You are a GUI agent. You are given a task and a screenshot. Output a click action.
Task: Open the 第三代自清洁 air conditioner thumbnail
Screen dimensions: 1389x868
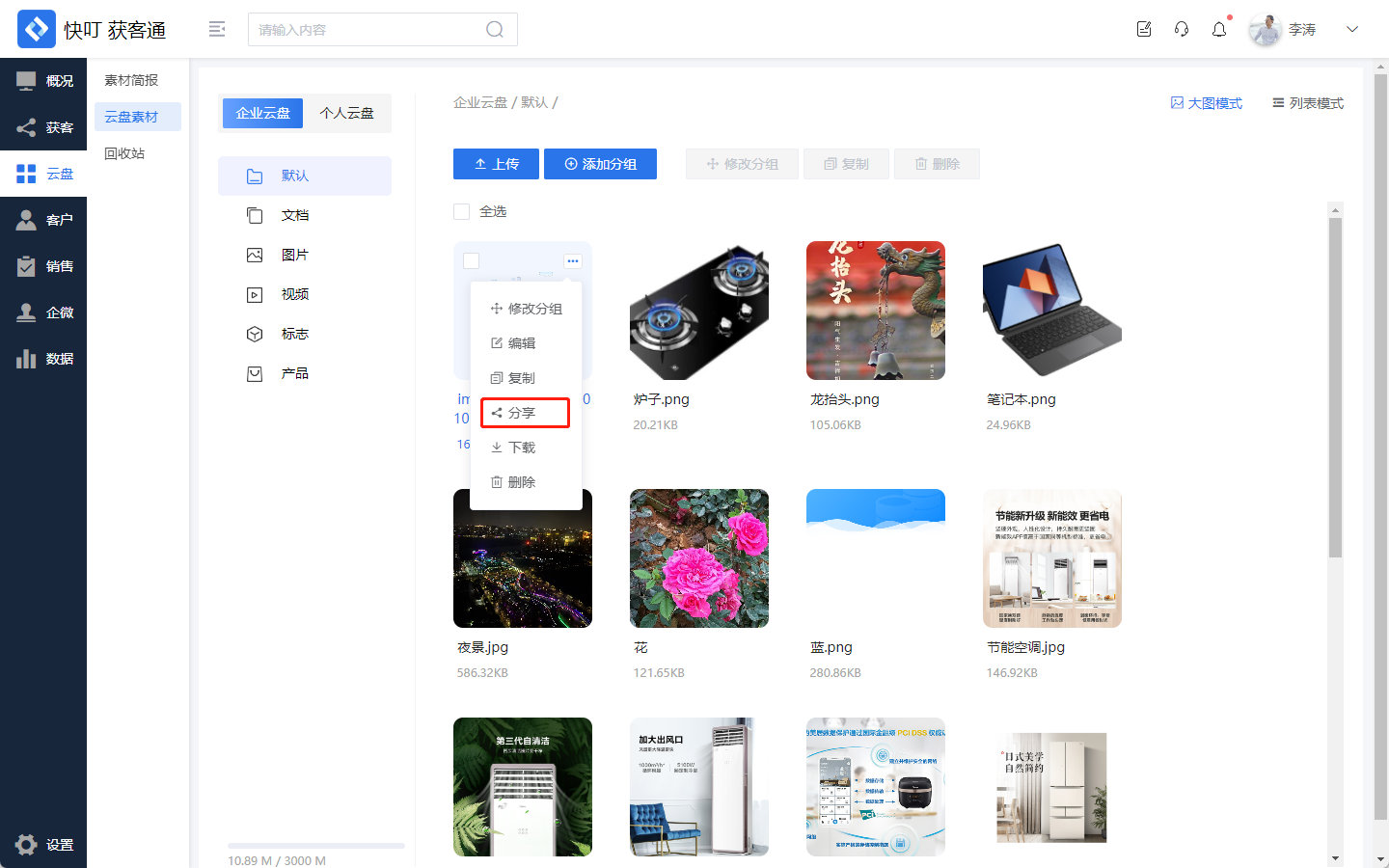(523, 787)
